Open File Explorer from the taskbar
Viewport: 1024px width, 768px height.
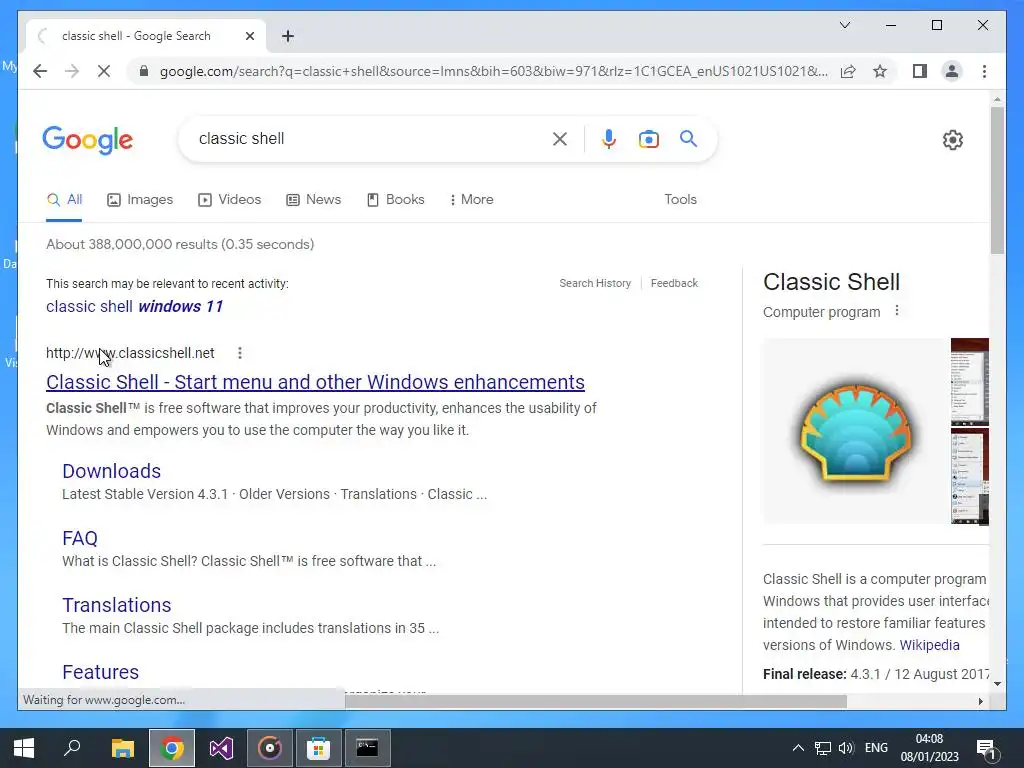(122, 748)
